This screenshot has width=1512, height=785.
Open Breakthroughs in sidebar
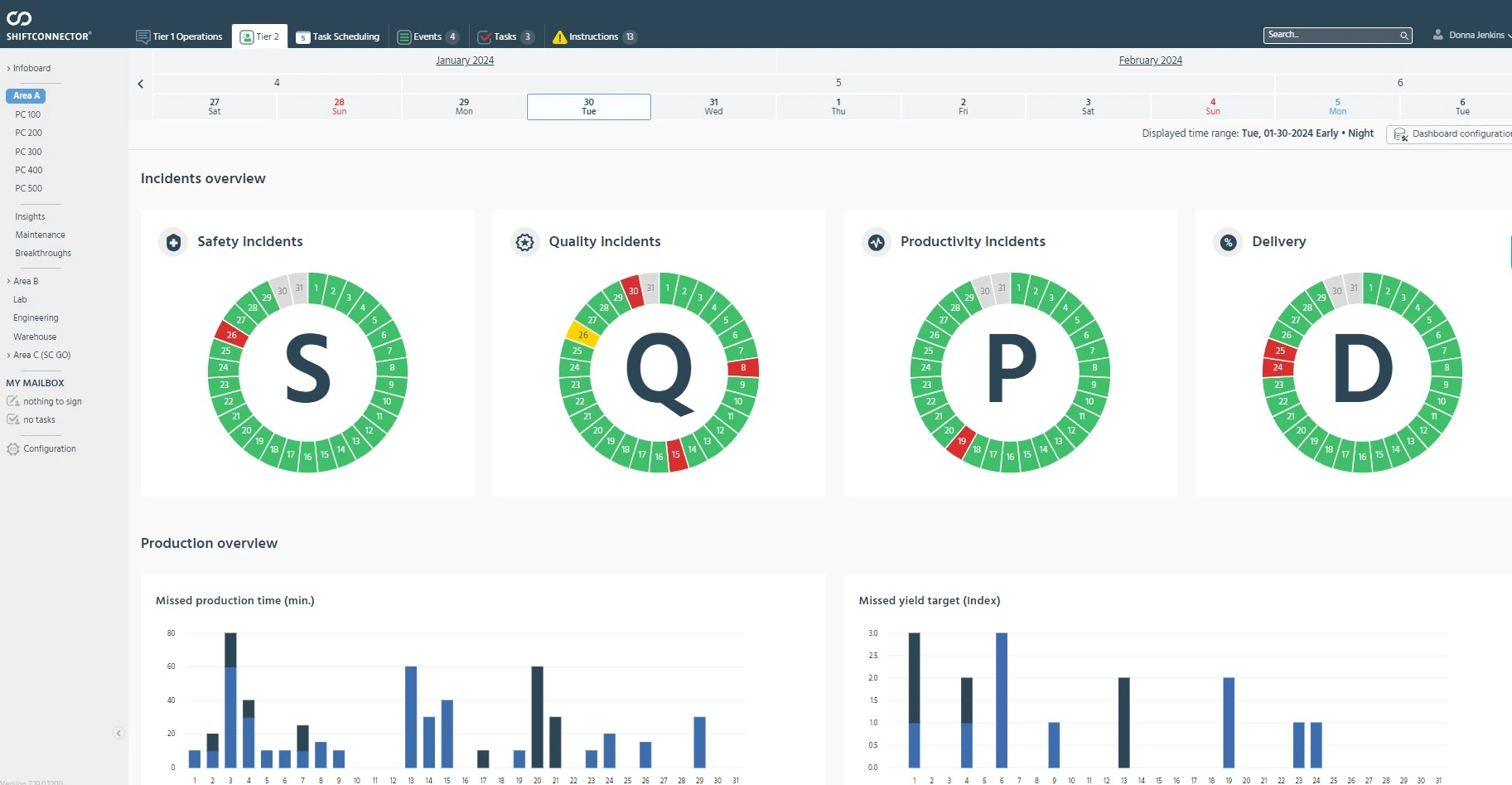43,253
